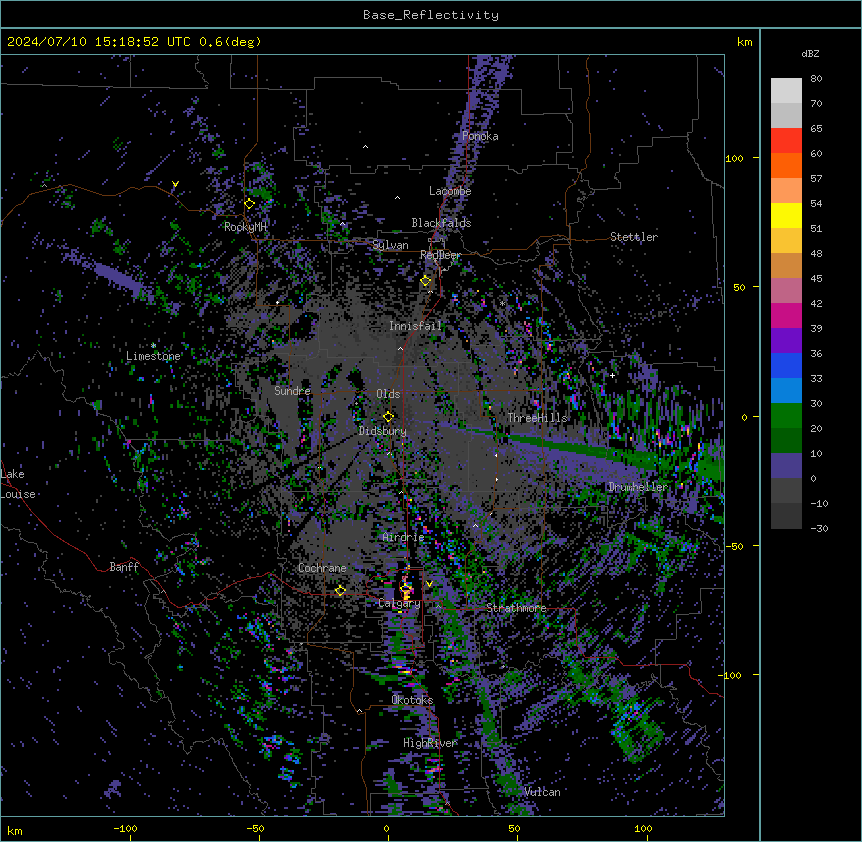Click the Calgary label
The height and width of the screenshot is (842, 862).
(x=399, y=603)
